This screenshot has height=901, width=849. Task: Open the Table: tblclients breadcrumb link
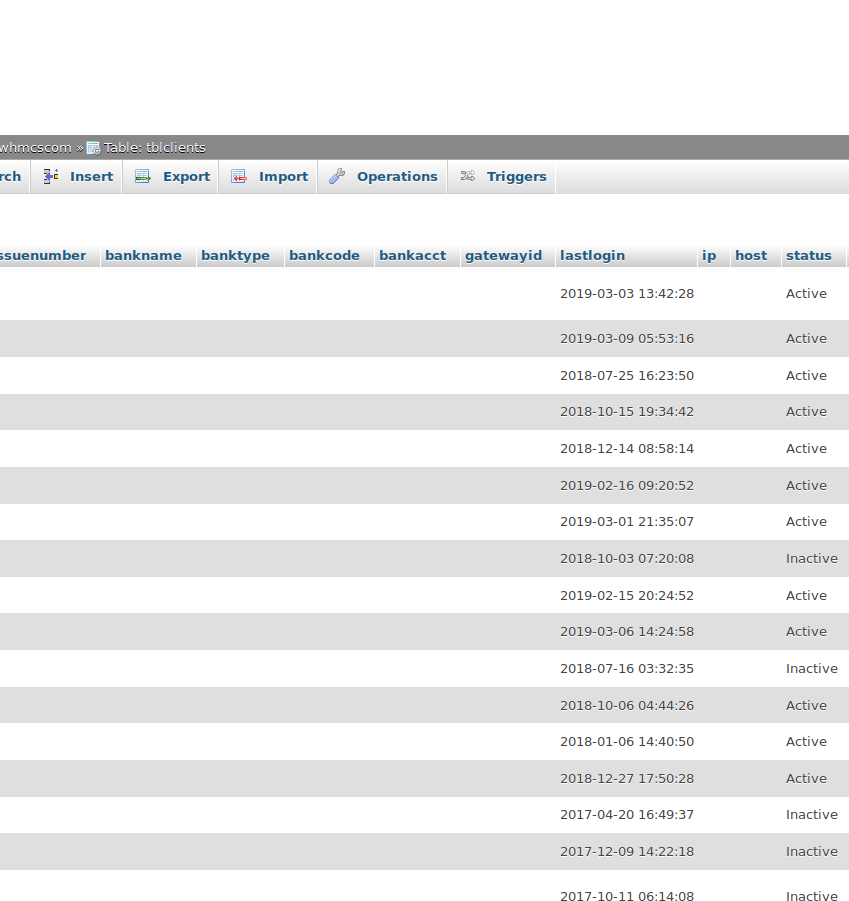pyautogui.click(x=154, y=148)
